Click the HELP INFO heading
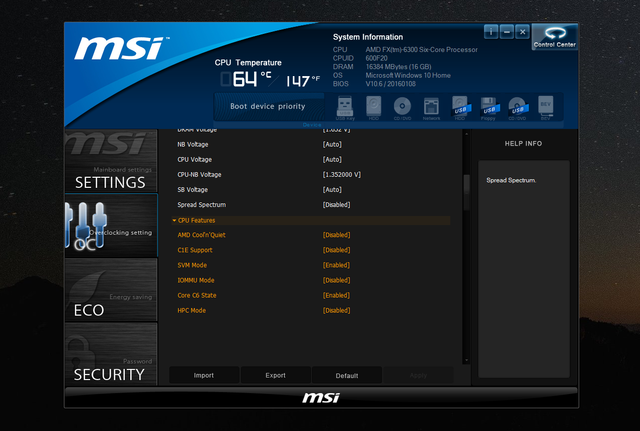 pyautogui.click(x=523, y=144)
